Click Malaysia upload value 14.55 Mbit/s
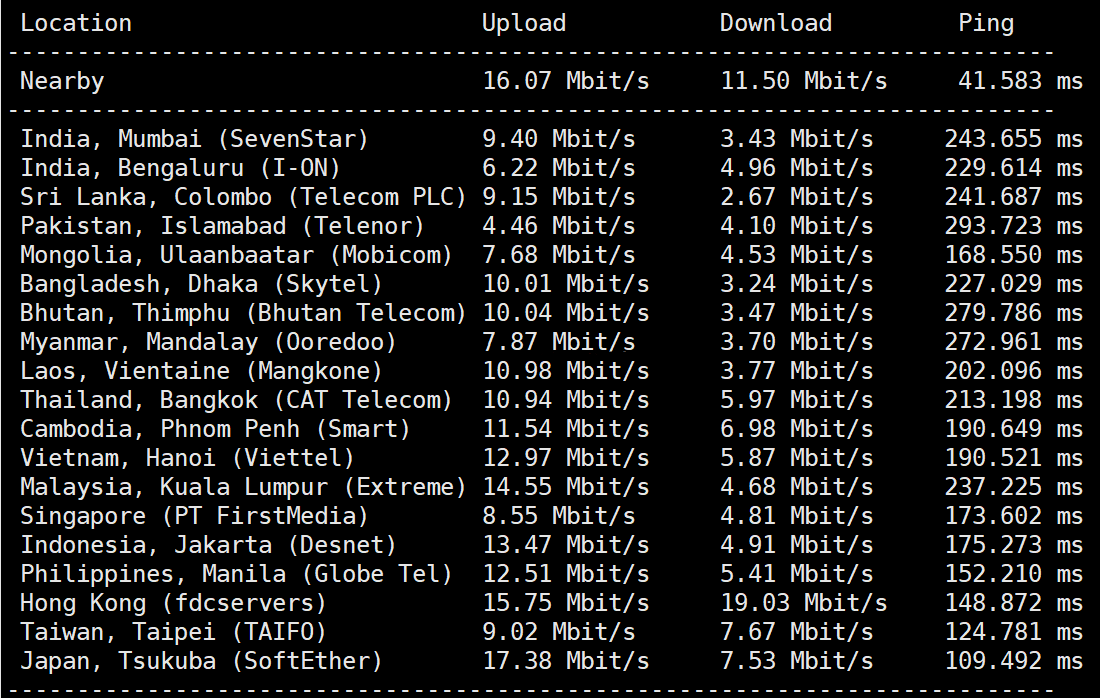The width and height of the screenshot is (1100, 698). (x=565, y=487)
